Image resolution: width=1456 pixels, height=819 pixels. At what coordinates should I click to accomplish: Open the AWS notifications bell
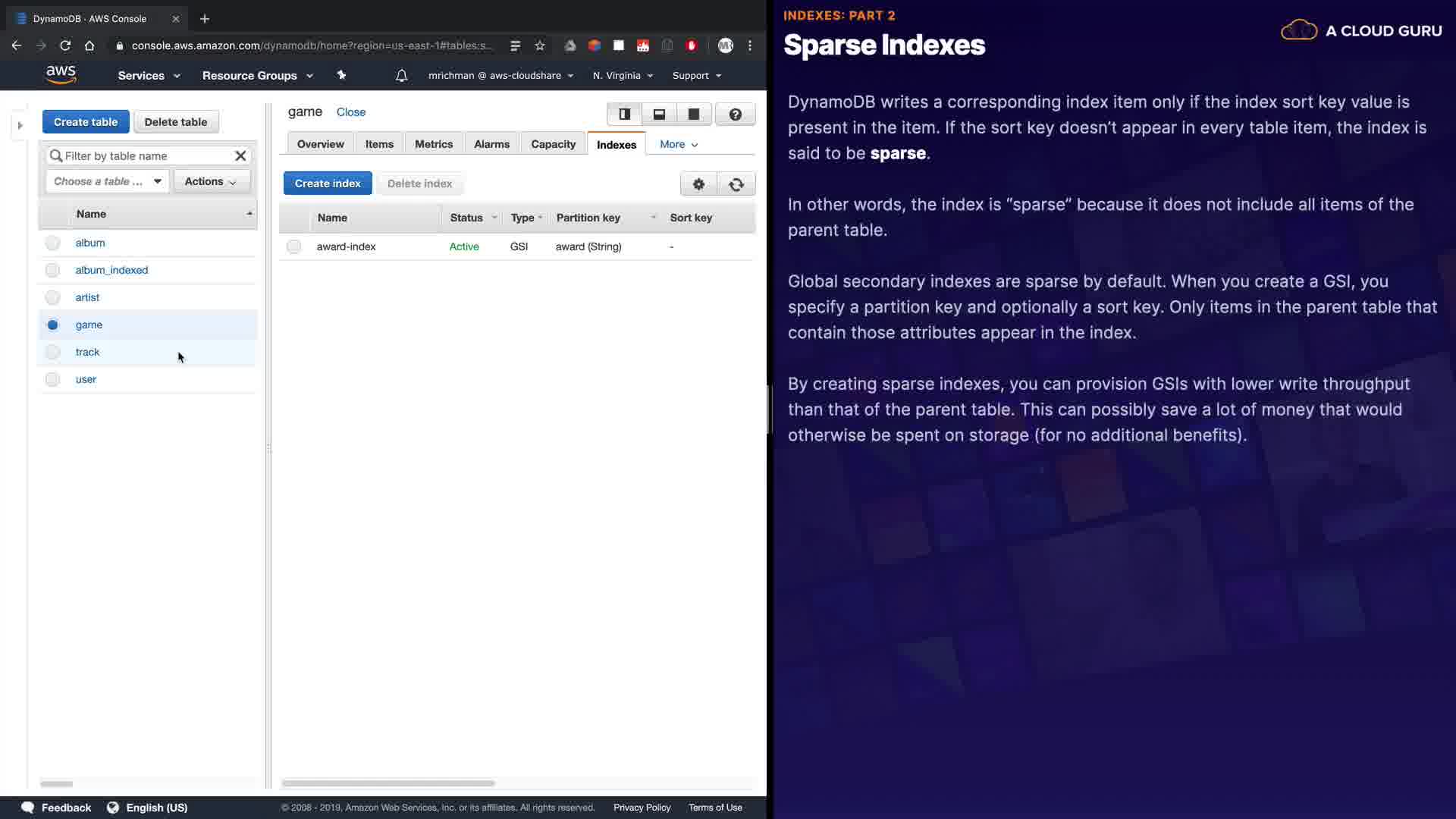(401, 75)
